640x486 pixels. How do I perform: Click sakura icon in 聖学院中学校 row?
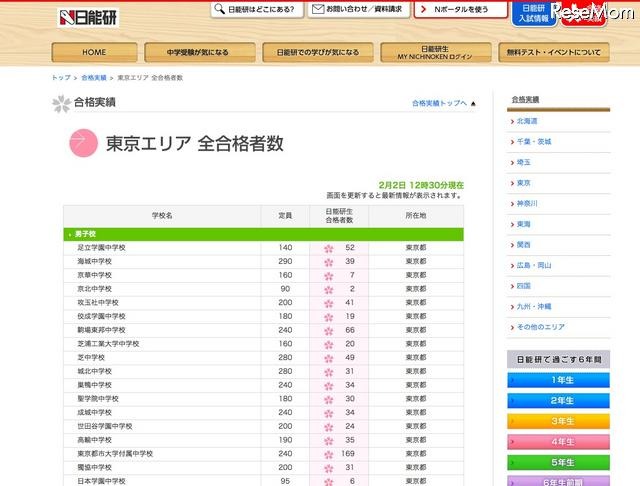(x=329, y=400)
